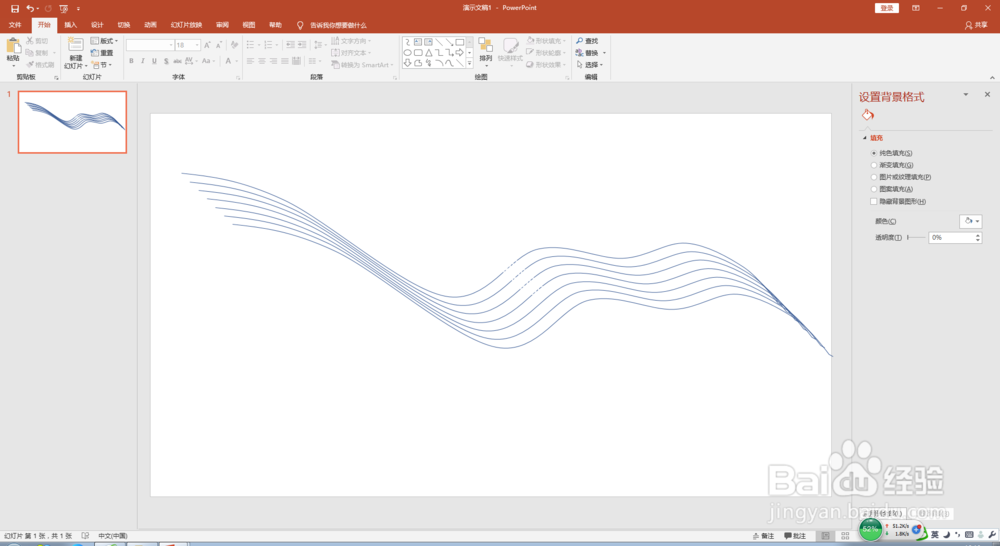
Task: Open the font name combo box
Action: pyautogui.click(x=150, y=45)
